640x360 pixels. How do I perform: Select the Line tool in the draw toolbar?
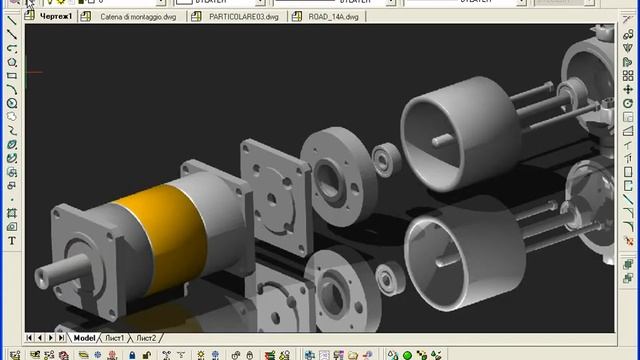(12, 21)
